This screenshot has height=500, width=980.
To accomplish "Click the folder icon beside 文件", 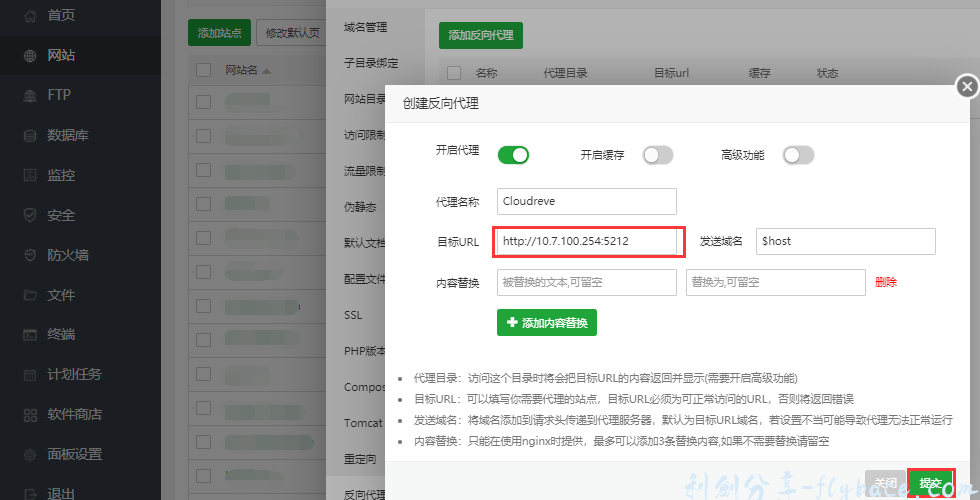I will 30,295.
